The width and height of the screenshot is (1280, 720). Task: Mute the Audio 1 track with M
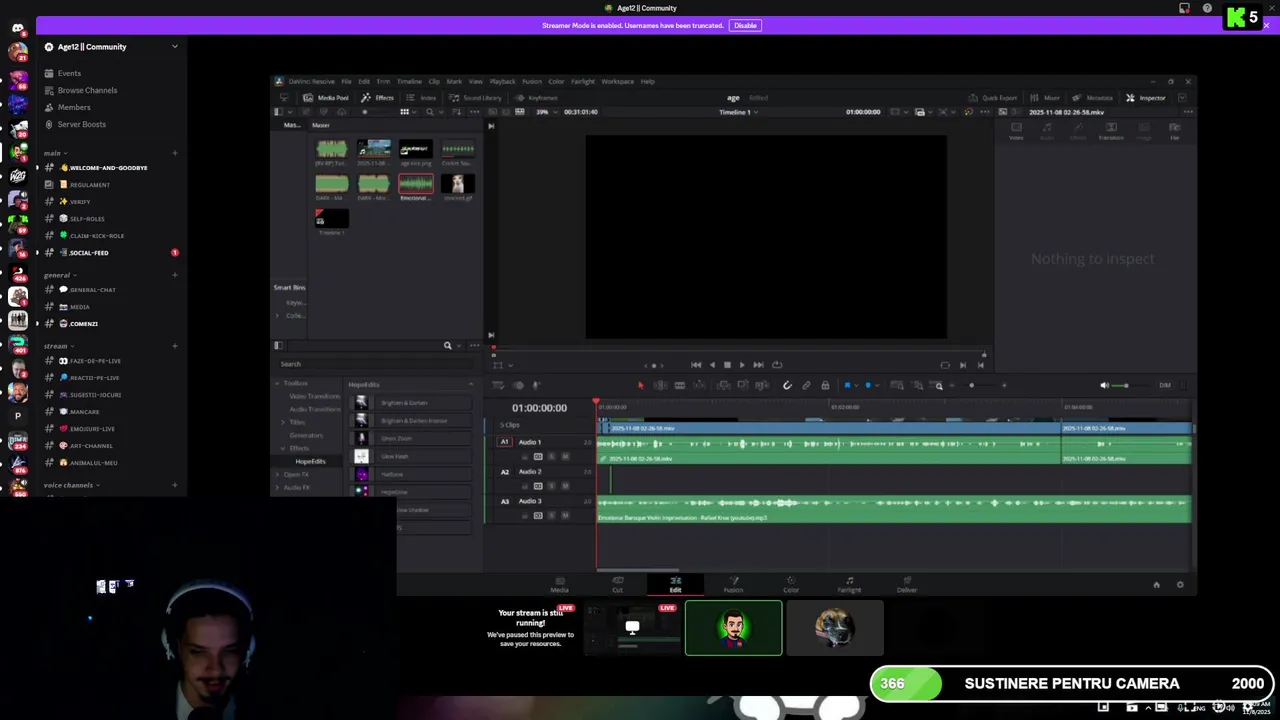click(x=565, y=456)
